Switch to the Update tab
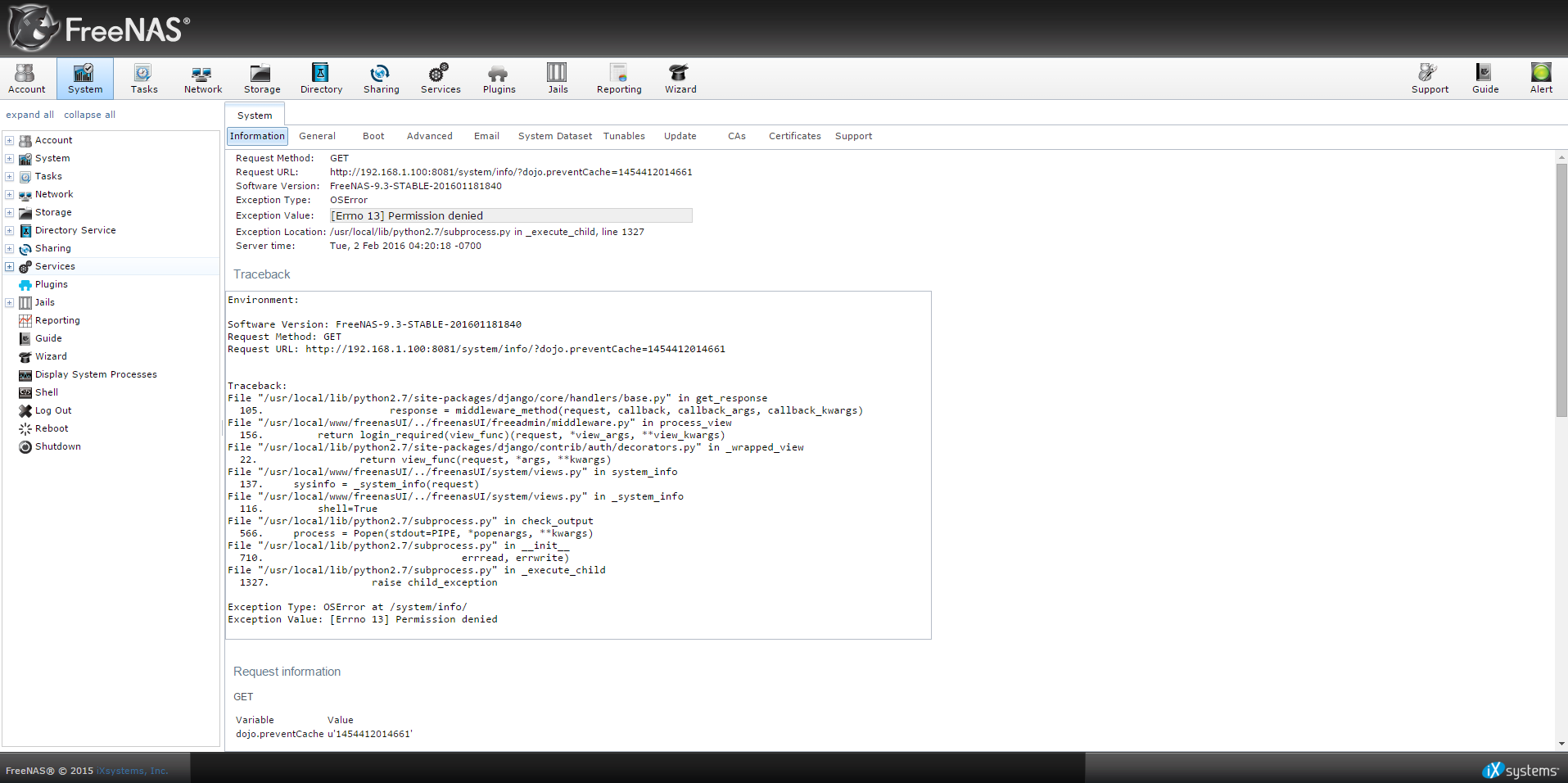Image resolution: width=1568 pixels, height=783 pixels. 680,136
